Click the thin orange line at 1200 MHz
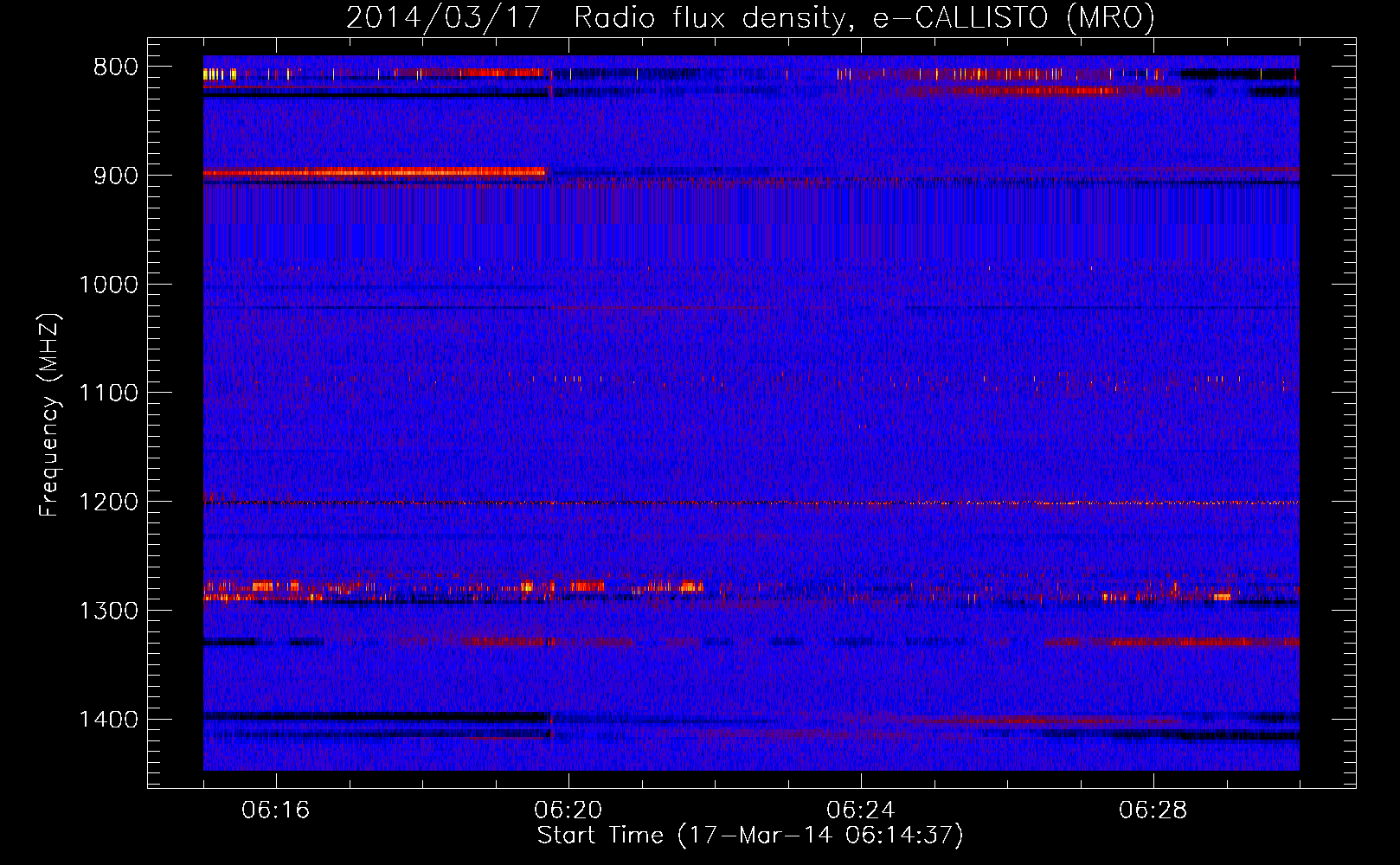The height and width of the screenshot is (865, 1400). pyautogui.click(x=751, y=503)
